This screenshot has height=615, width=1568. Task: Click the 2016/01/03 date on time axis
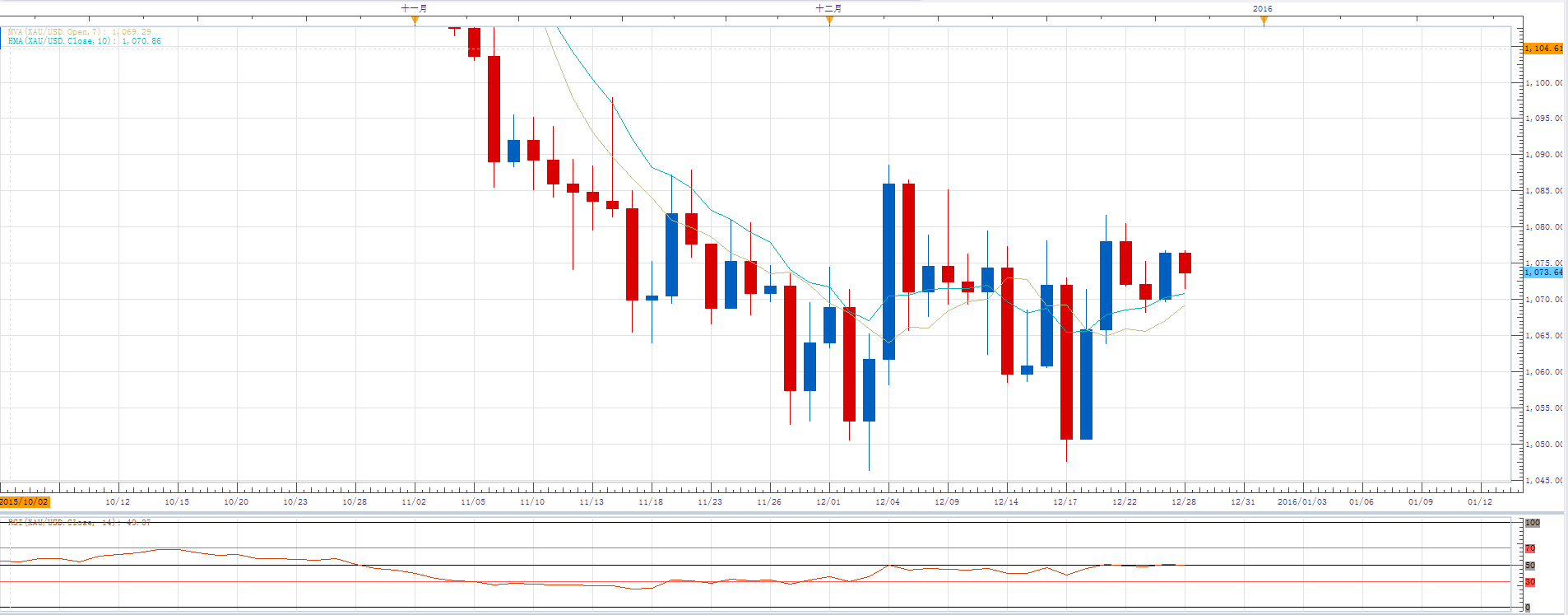coord(1301,502)
